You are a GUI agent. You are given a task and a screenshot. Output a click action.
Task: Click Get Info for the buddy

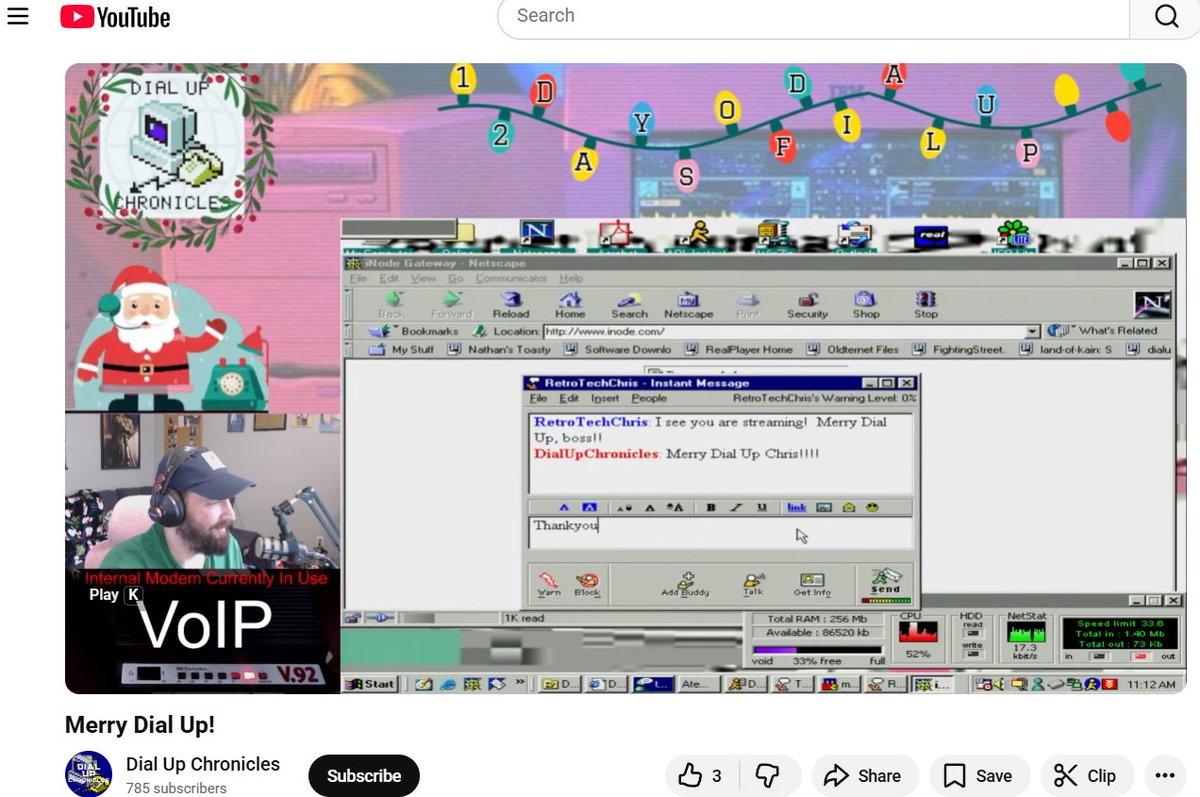click(812, 584)
